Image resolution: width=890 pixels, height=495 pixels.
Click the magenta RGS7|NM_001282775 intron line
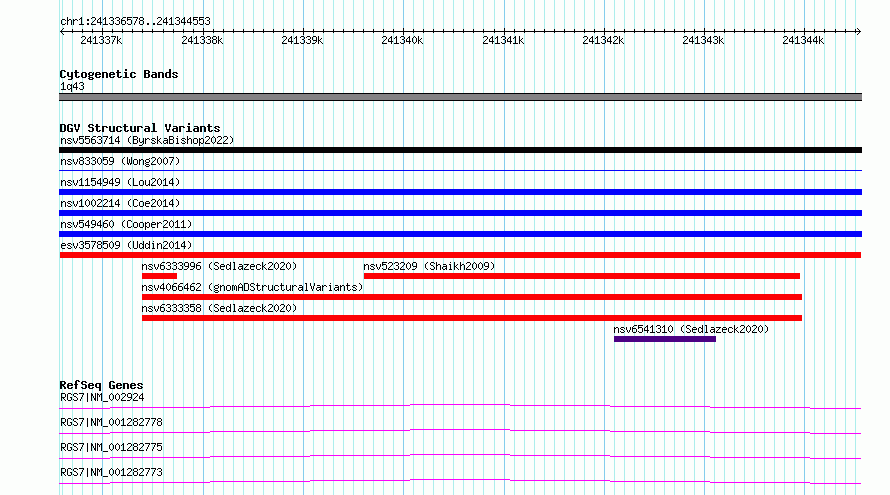click(460, 456)
